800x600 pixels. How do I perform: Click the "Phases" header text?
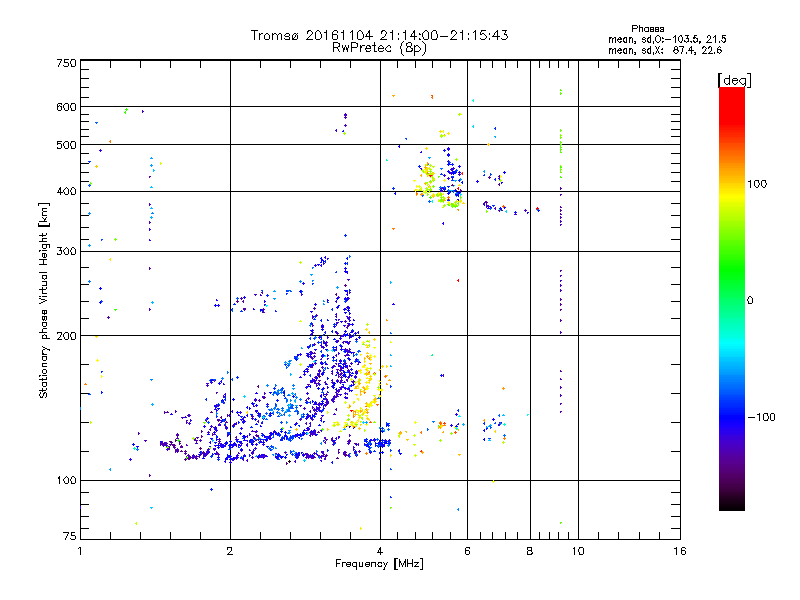[x=647, y=29]
